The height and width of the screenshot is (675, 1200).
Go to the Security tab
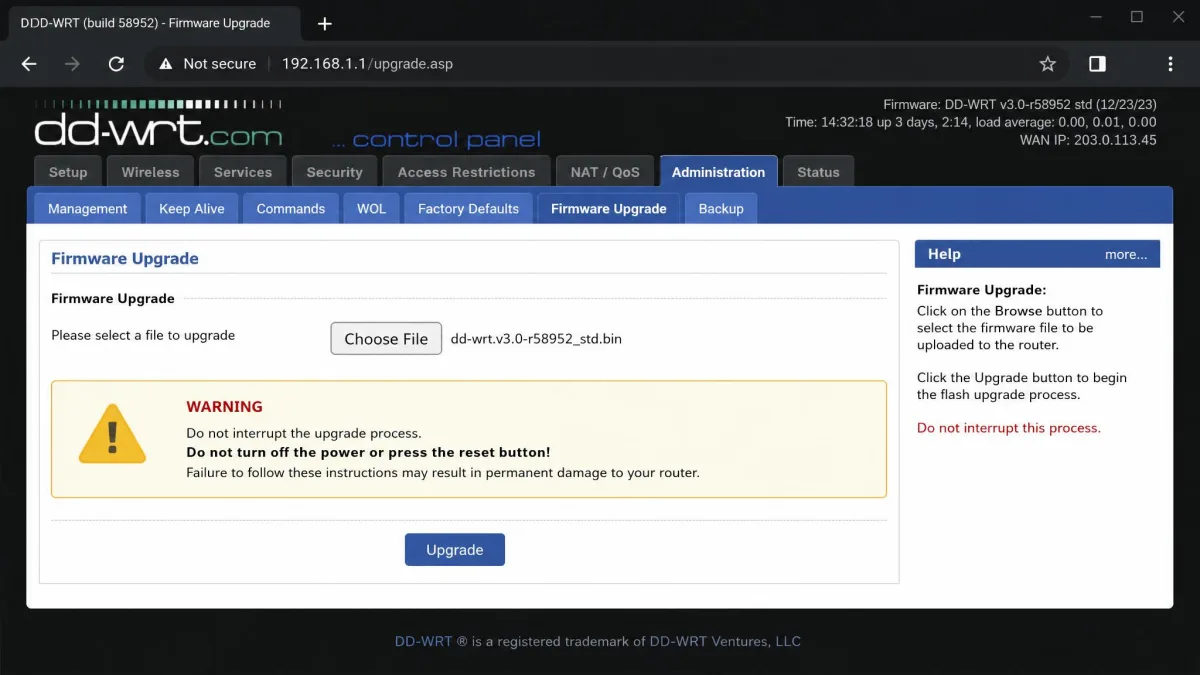click(x=334, y=172)
